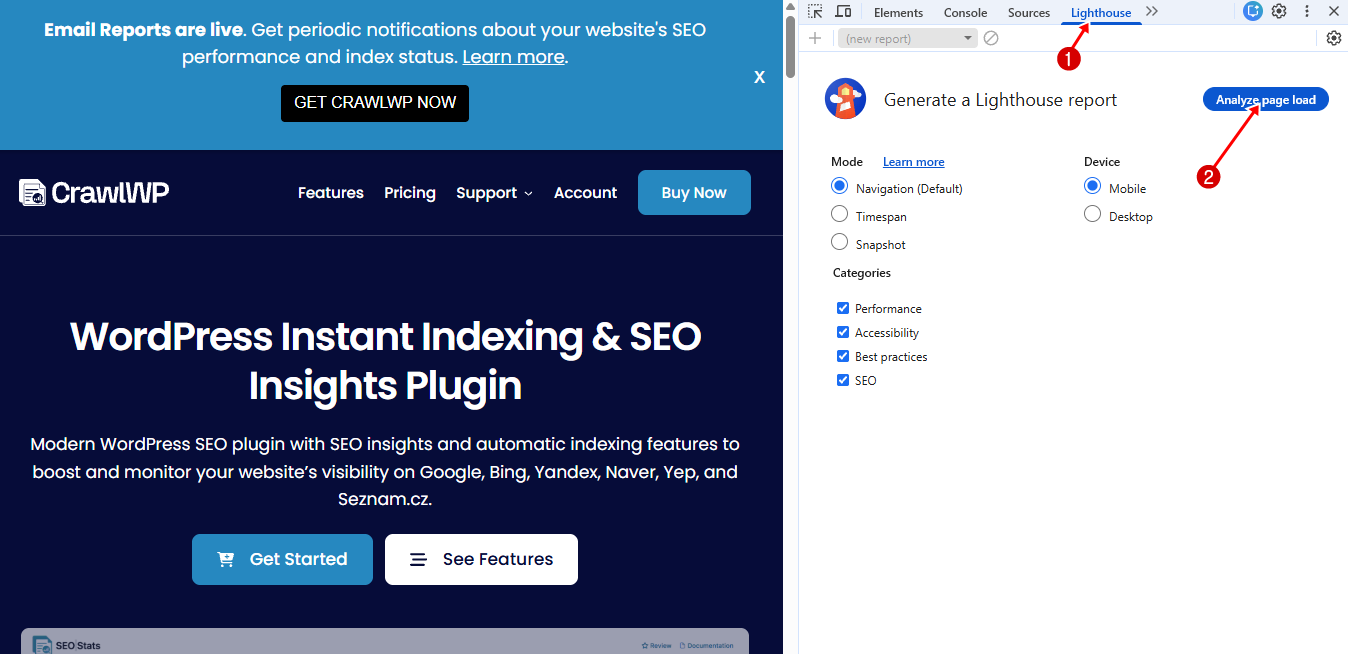Select Mobile device option
Screen dimensions: 1348x654
click(1093, 187)
